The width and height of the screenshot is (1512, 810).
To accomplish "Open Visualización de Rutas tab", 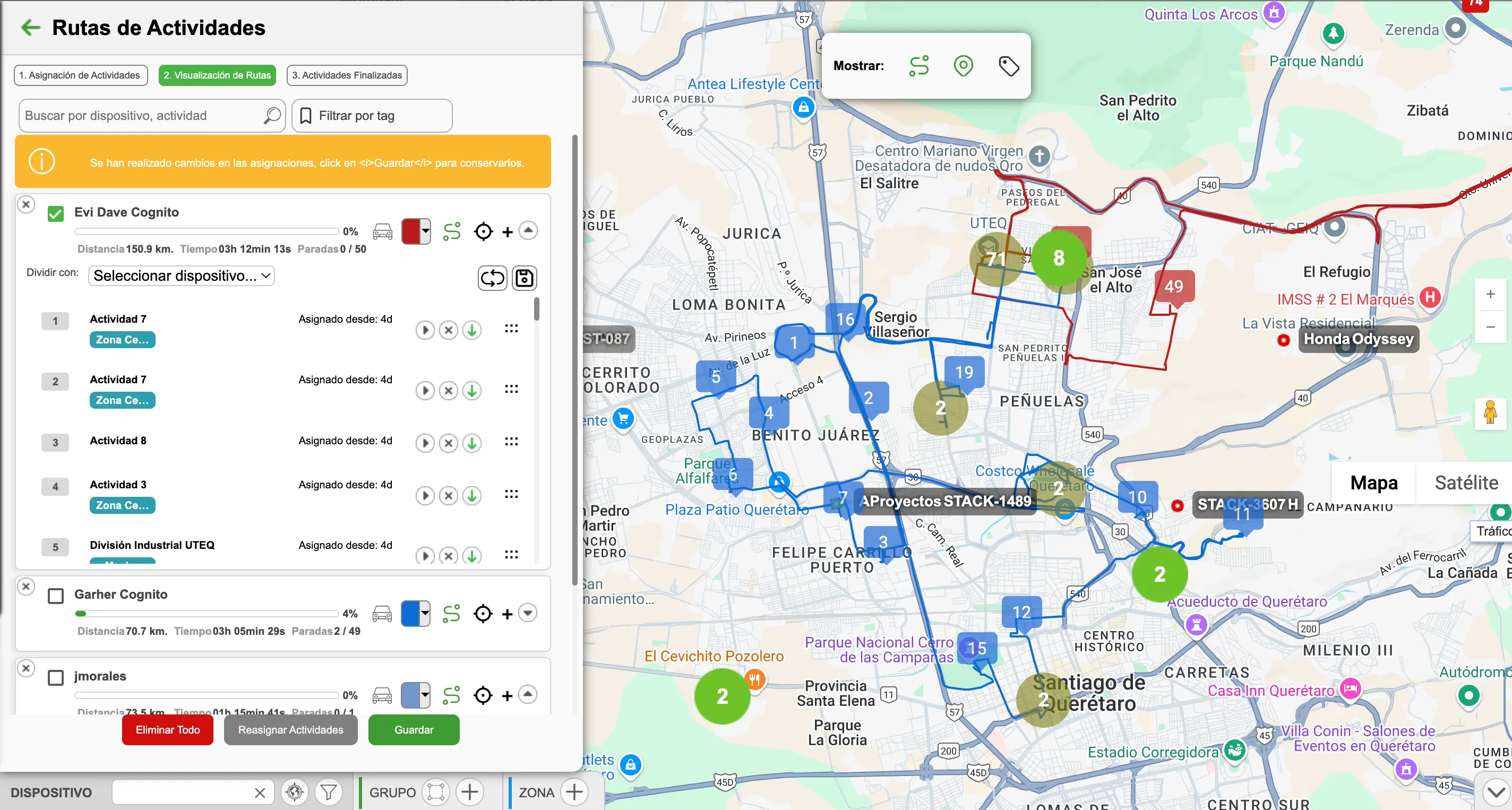I will click(217, 75).
